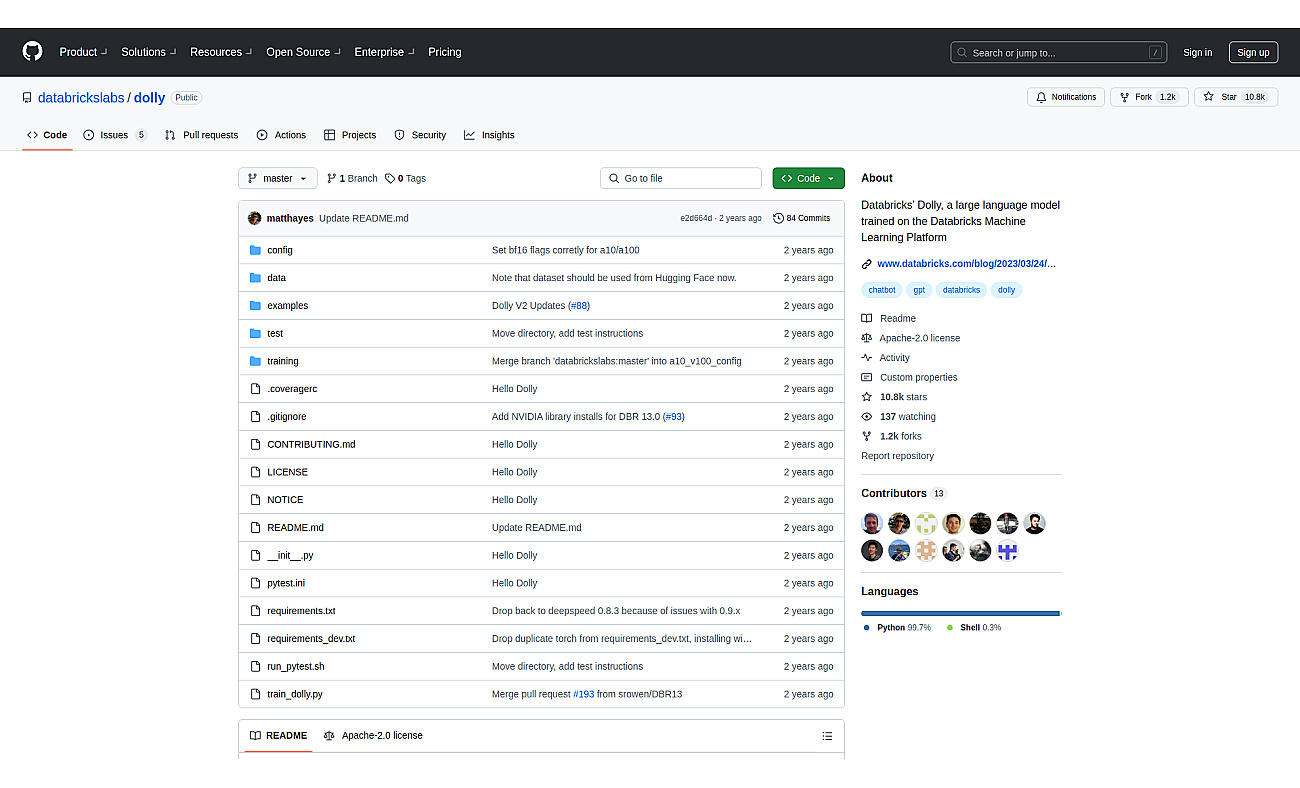This screenshot has height=788, width=1300.
Task: Click the Sign up button
Action: click(x=1253, y=53)
